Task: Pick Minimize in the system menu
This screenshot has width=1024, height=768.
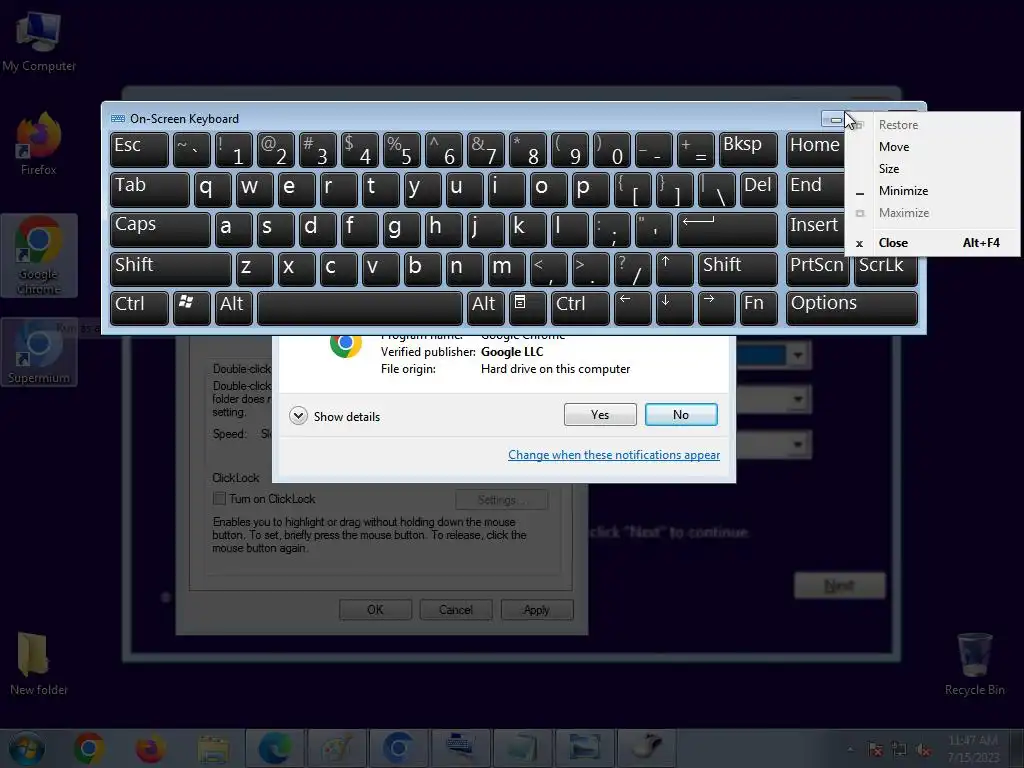Action: pos(931,191)
